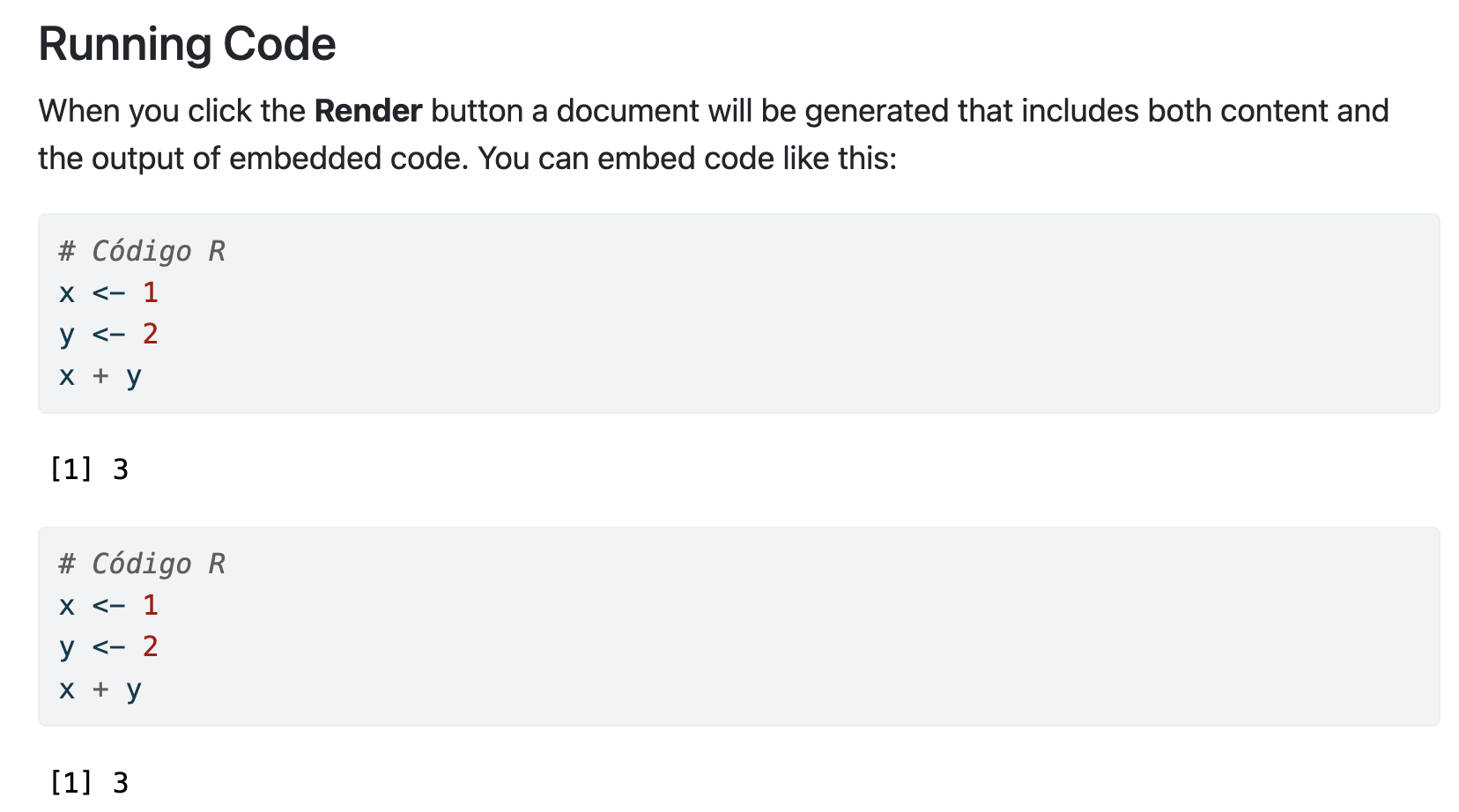Click the bold word "Render"
This screenshot has height=812, width=1459.
click(x=368, y=111)
